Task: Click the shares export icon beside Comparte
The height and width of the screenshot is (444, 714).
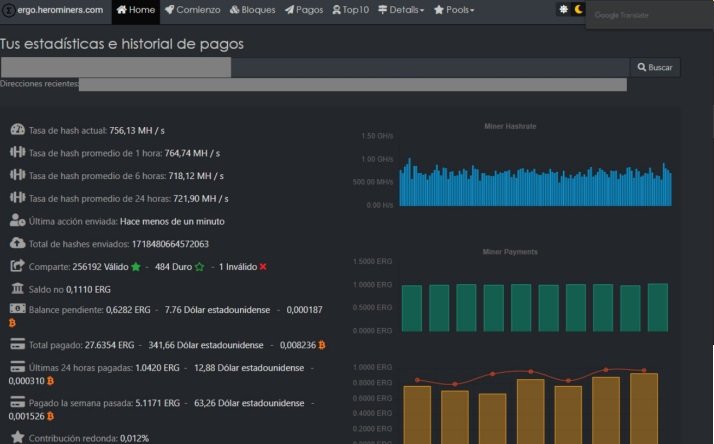Action: (x=17, y=266)
